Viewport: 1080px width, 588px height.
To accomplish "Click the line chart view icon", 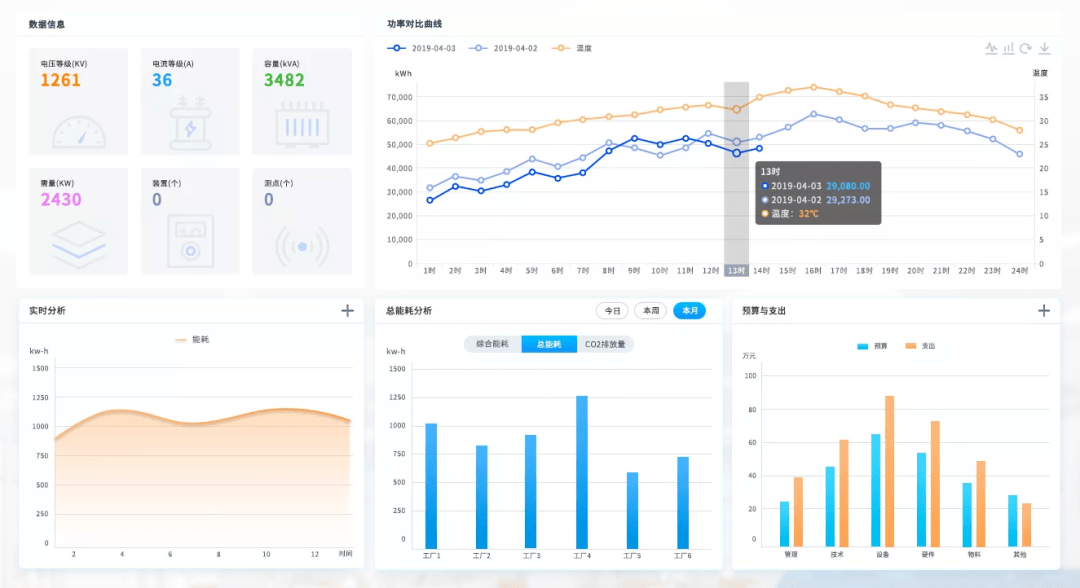I will point(991,48).
